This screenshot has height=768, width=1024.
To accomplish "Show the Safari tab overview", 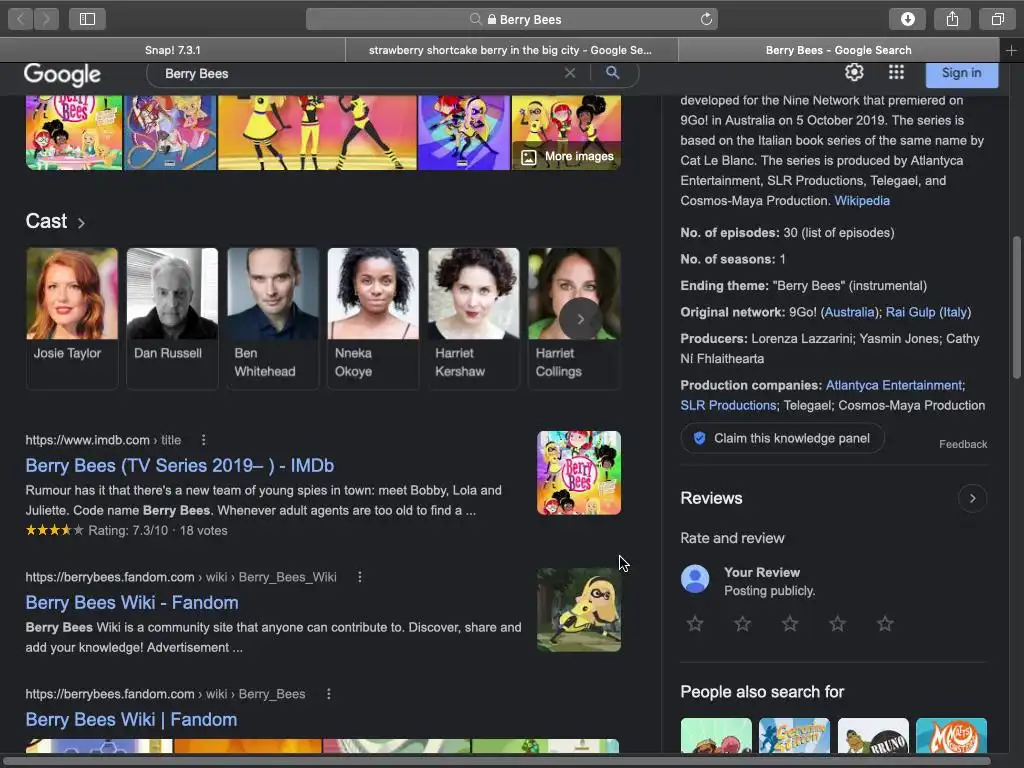I will click(997, 19).
